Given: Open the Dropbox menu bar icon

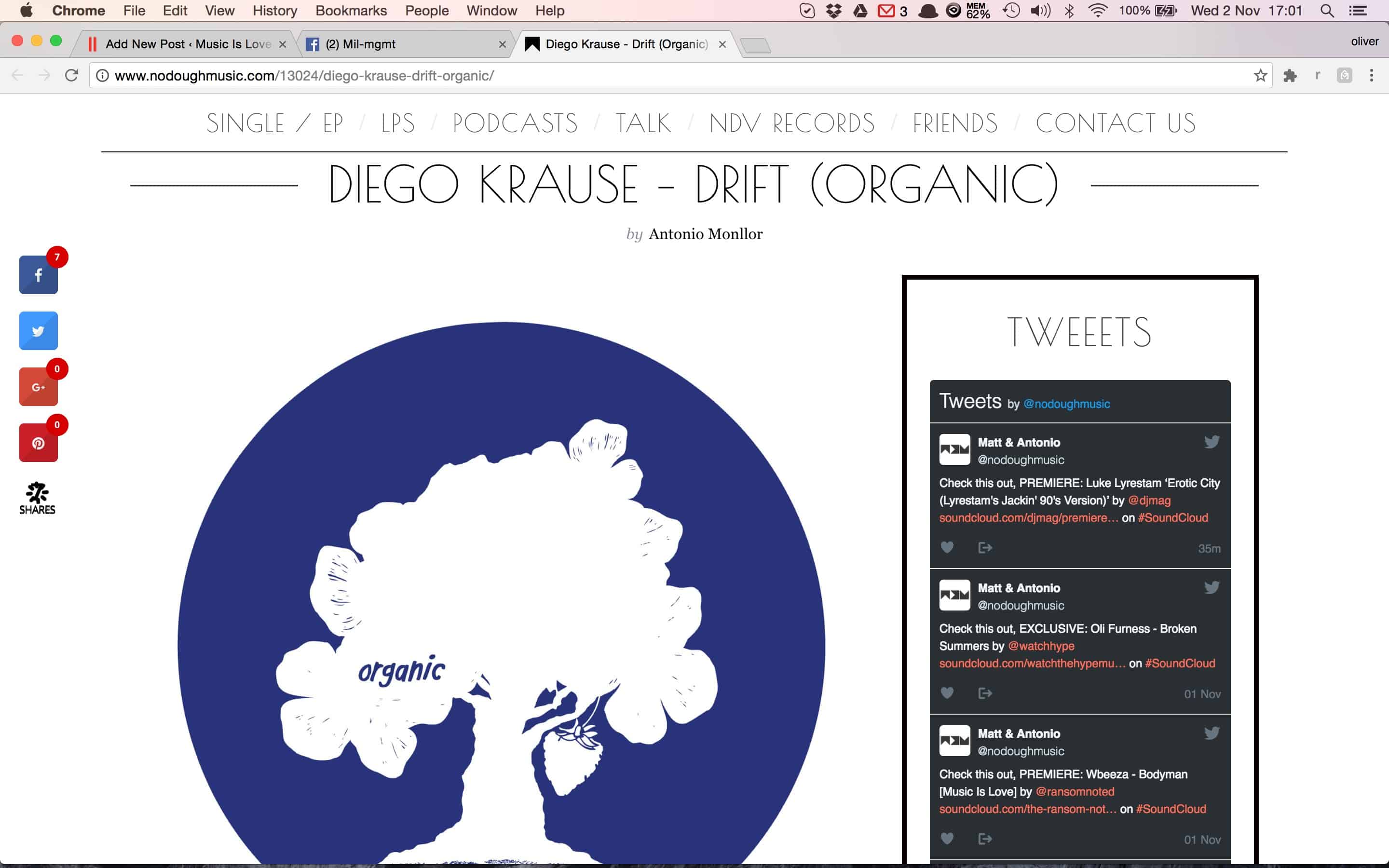Looking at the screenshot, I should pos(833,10).
